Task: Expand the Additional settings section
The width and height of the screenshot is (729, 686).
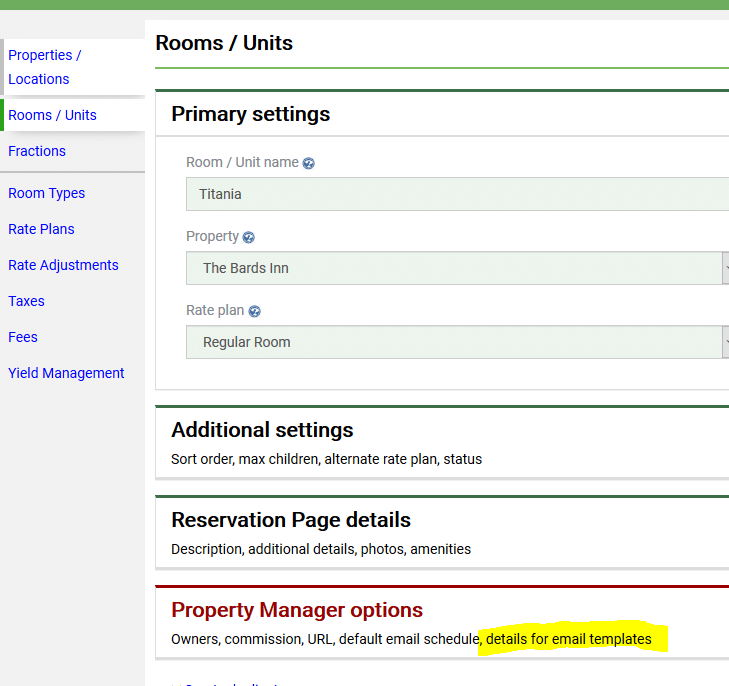Action: click(x=262, y=430)
